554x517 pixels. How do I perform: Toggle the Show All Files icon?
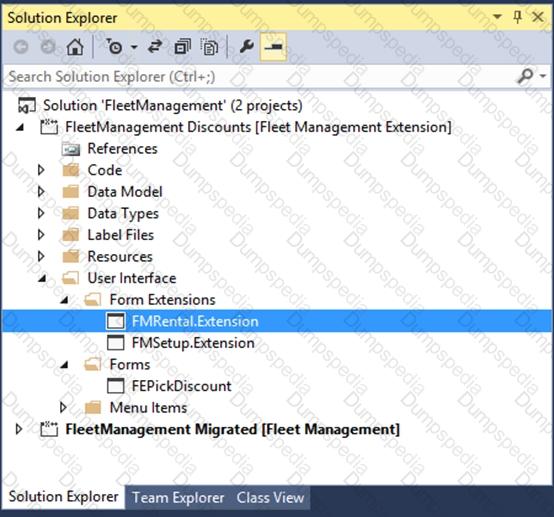pos(210,47)
